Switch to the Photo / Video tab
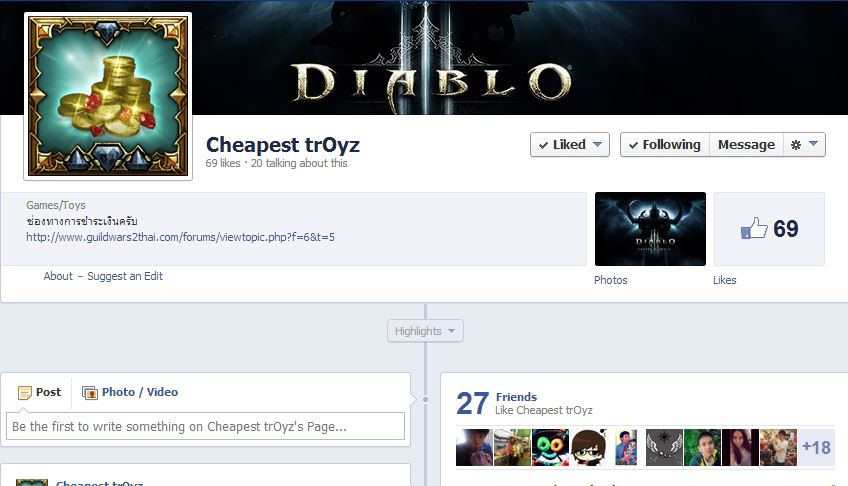Viewport: 848px width, 486px height. click(130, 392)
